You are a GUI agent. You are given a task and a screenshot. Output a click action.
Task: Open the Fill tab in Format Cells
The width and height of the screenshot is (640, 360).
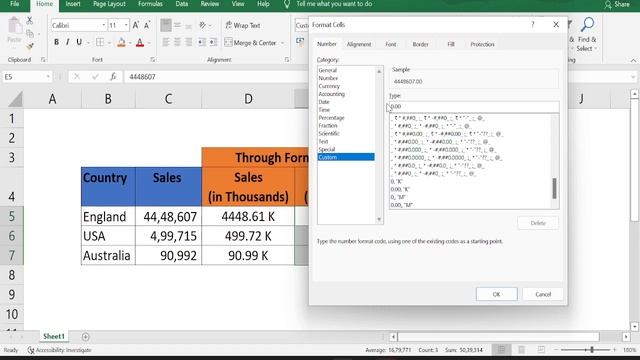click(451, 44)
